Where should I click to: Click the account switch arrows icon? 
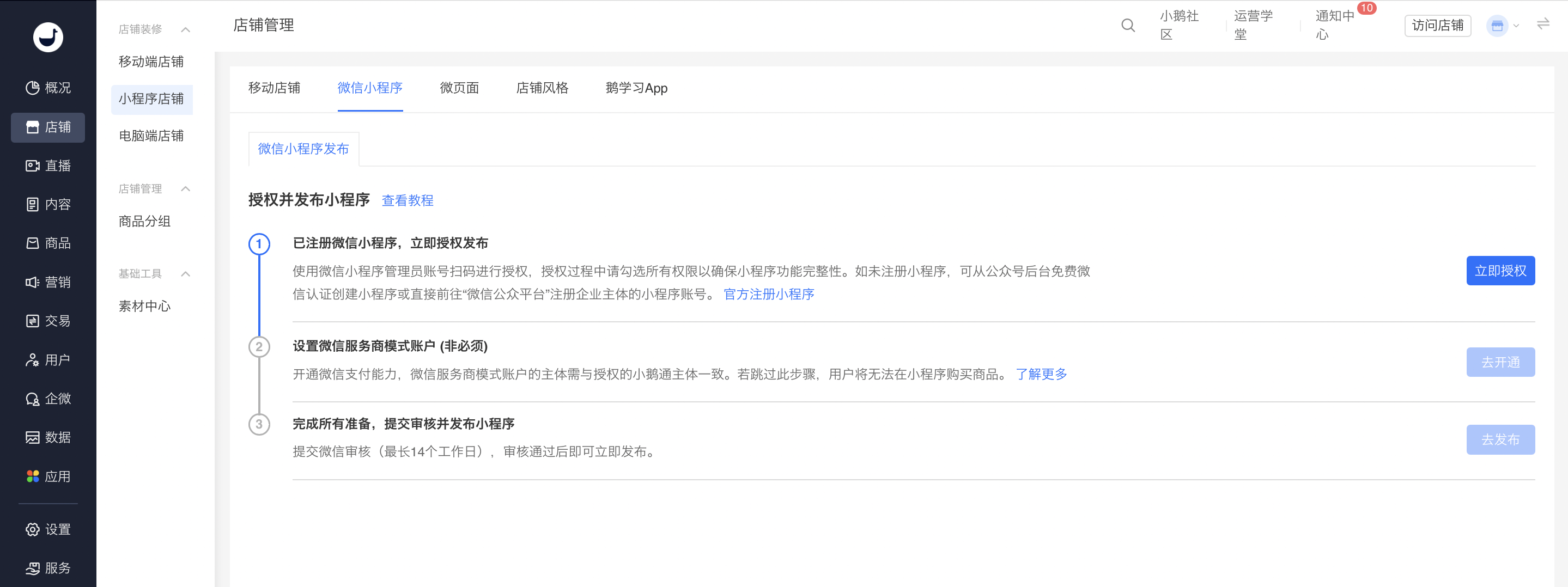pos(1543,25)
